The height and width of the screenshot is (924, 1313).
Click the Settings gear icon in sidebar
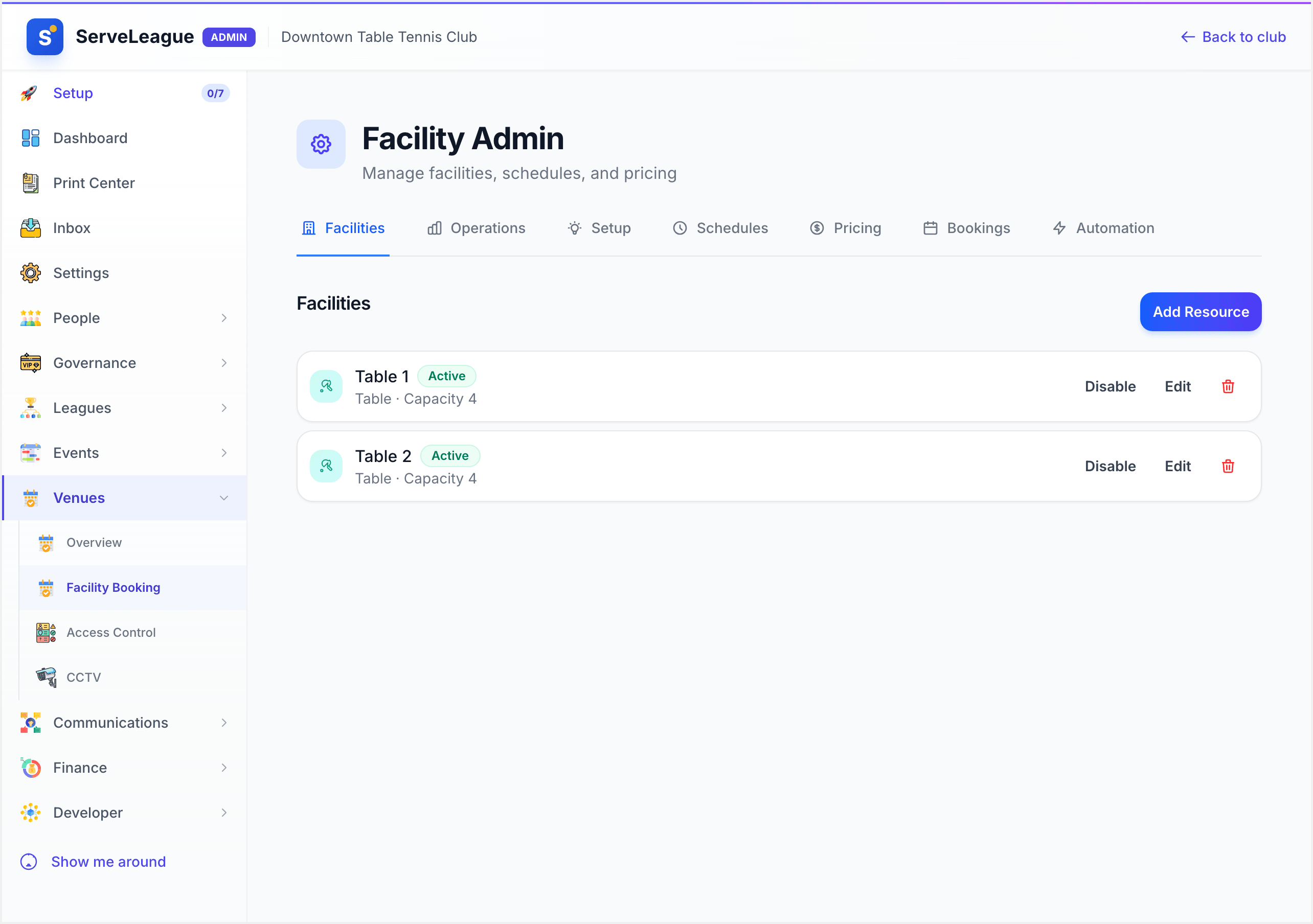30,273
